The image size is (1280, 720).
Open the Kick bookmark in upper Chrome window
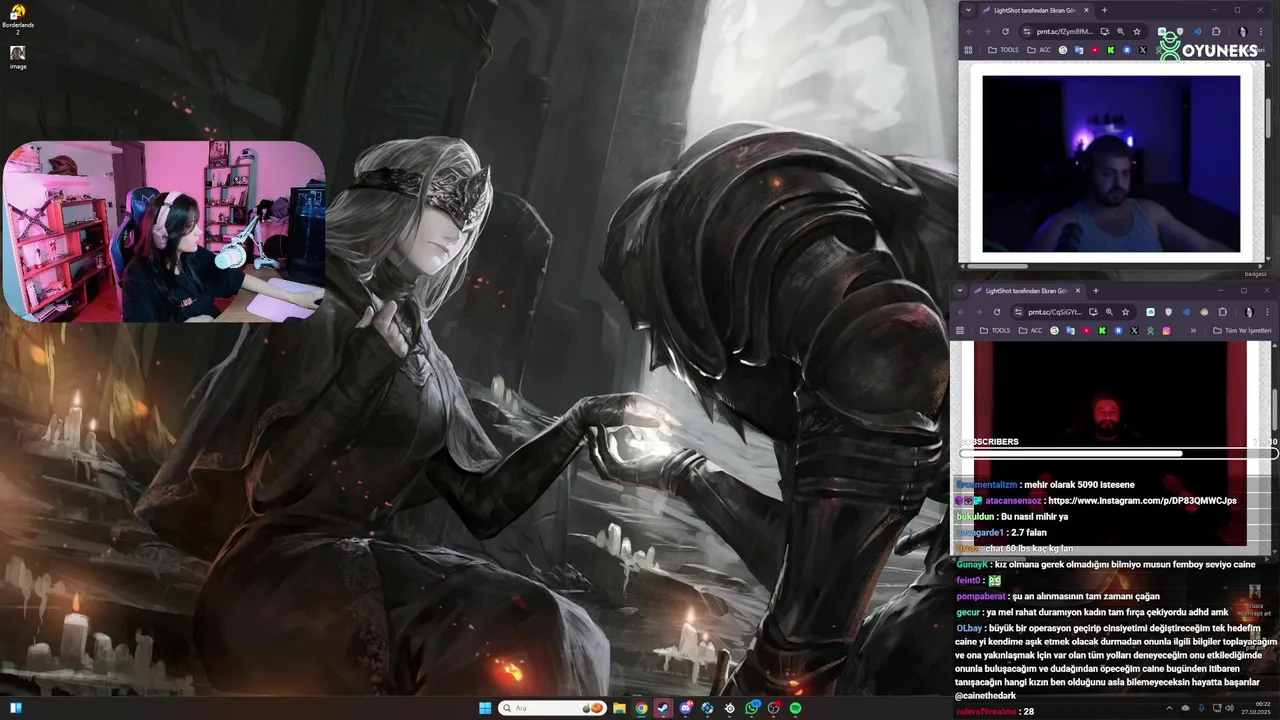[1111, 50]
